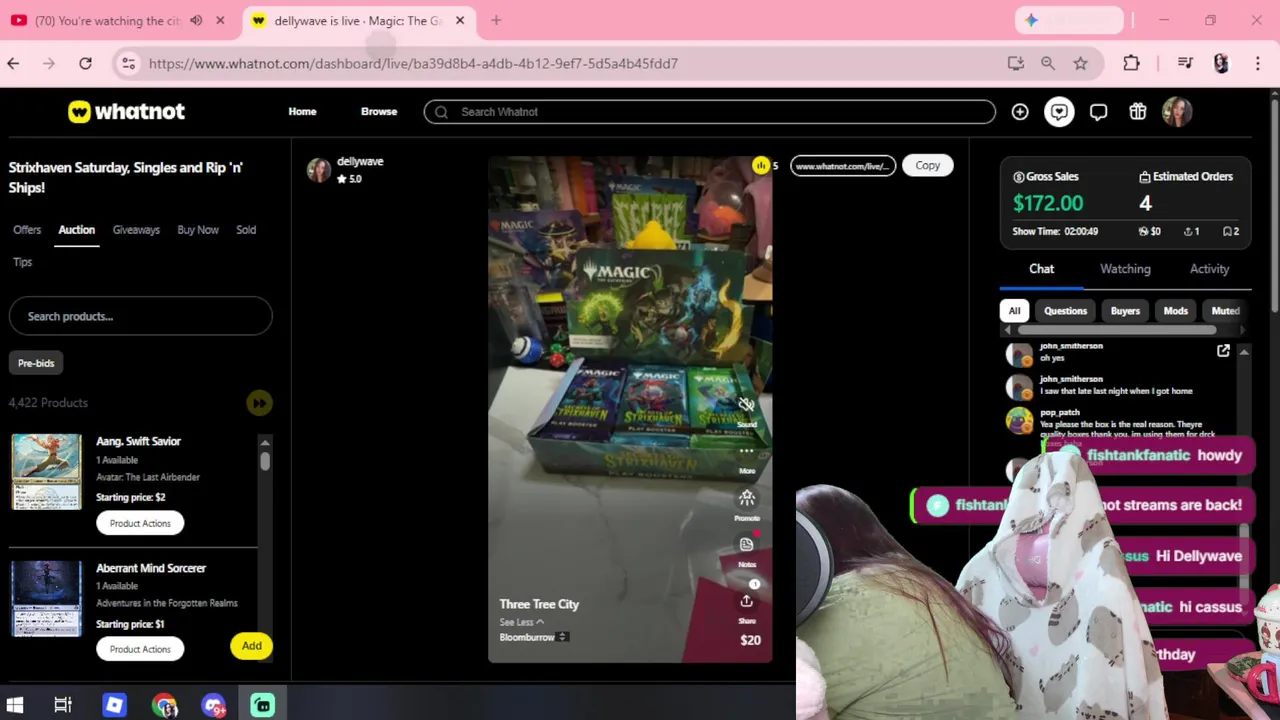Open the browser extensions puzzle icon
Viewport: 1280px width, 720px height.
(1131, 63)
